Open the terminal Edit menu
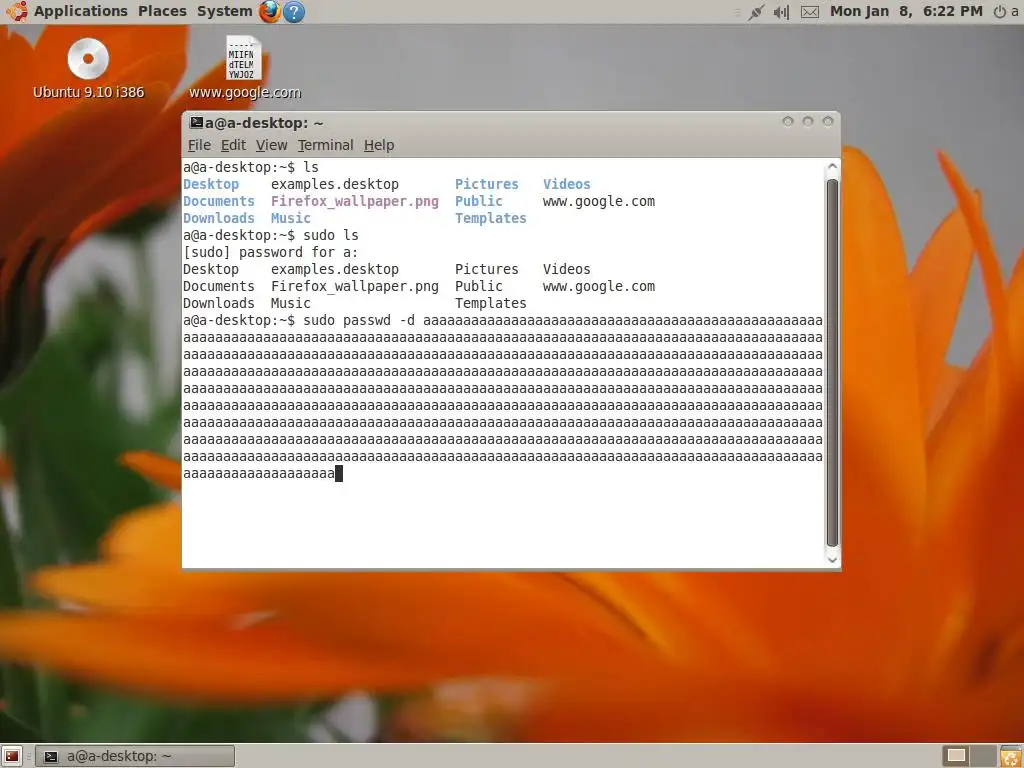This screenshot has width=1024, height=768. (x=233, y=145)
